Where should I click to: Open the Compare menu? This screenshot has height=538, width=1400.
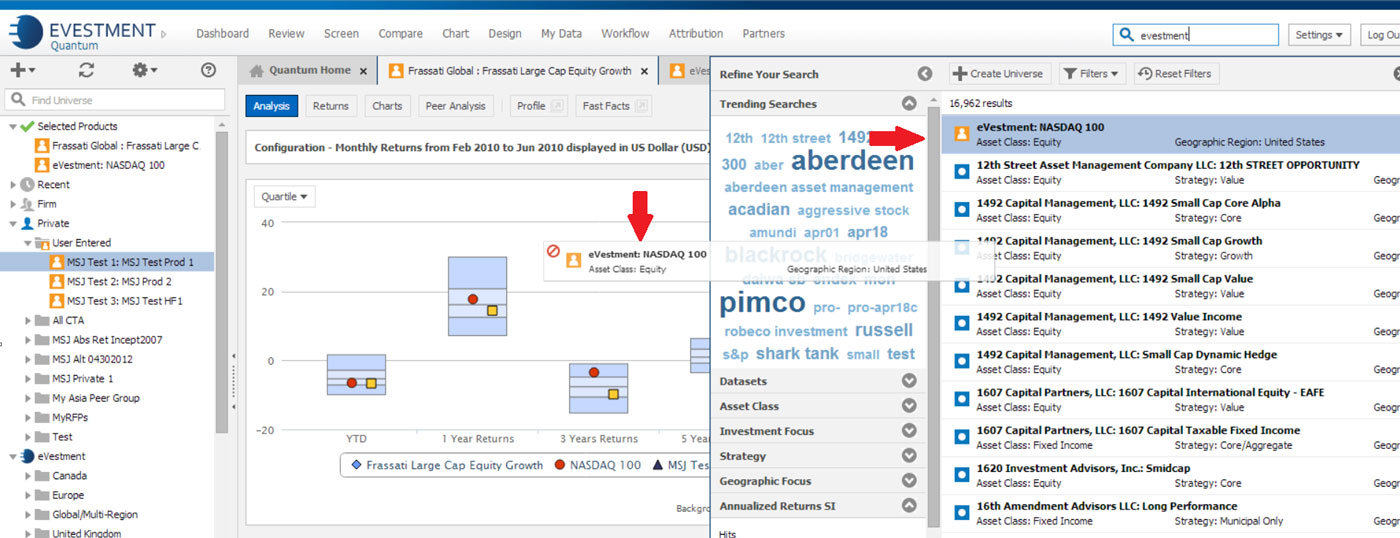(400, 34)
